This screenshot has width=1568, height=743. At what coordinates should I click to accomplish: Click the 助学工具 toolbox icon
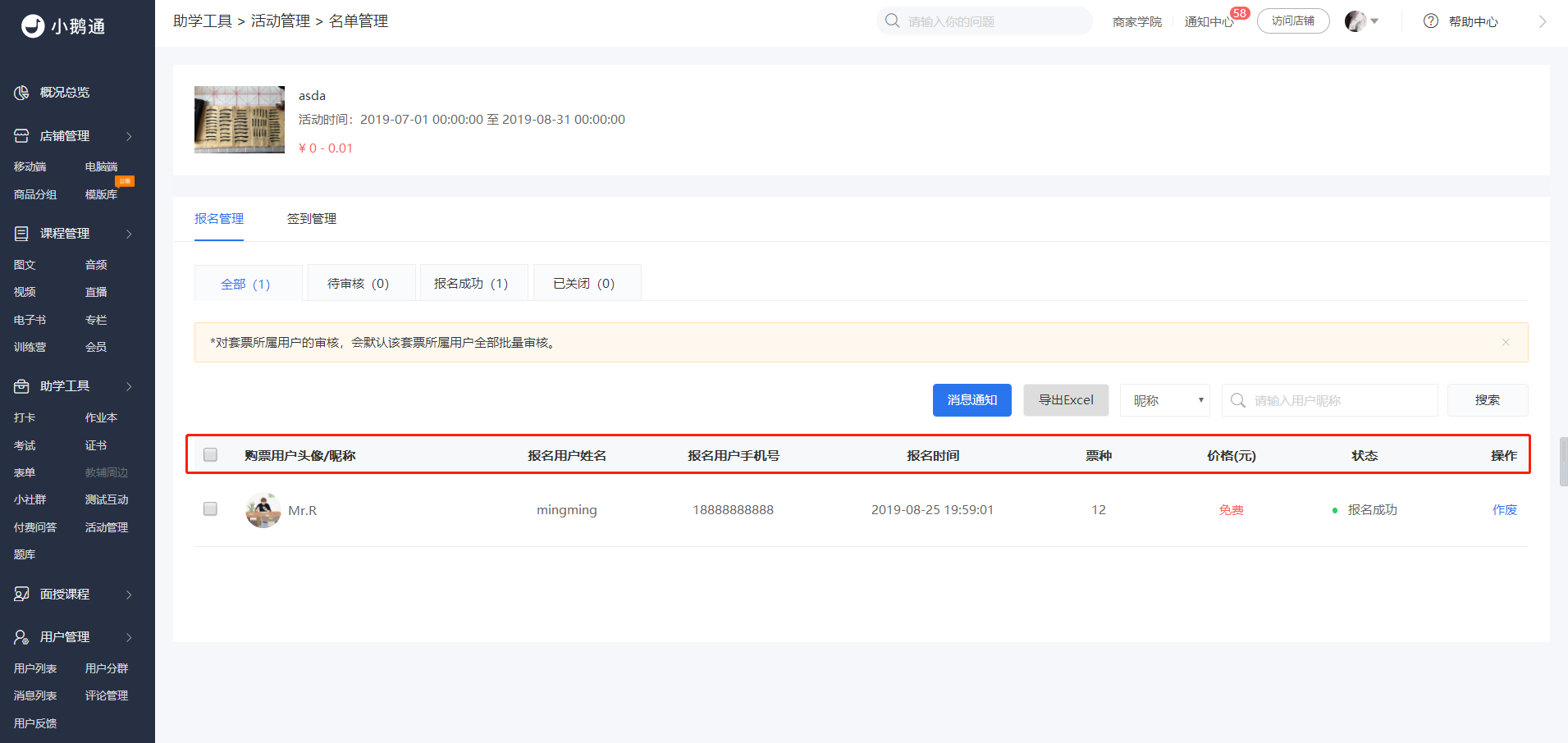(21, 386)
